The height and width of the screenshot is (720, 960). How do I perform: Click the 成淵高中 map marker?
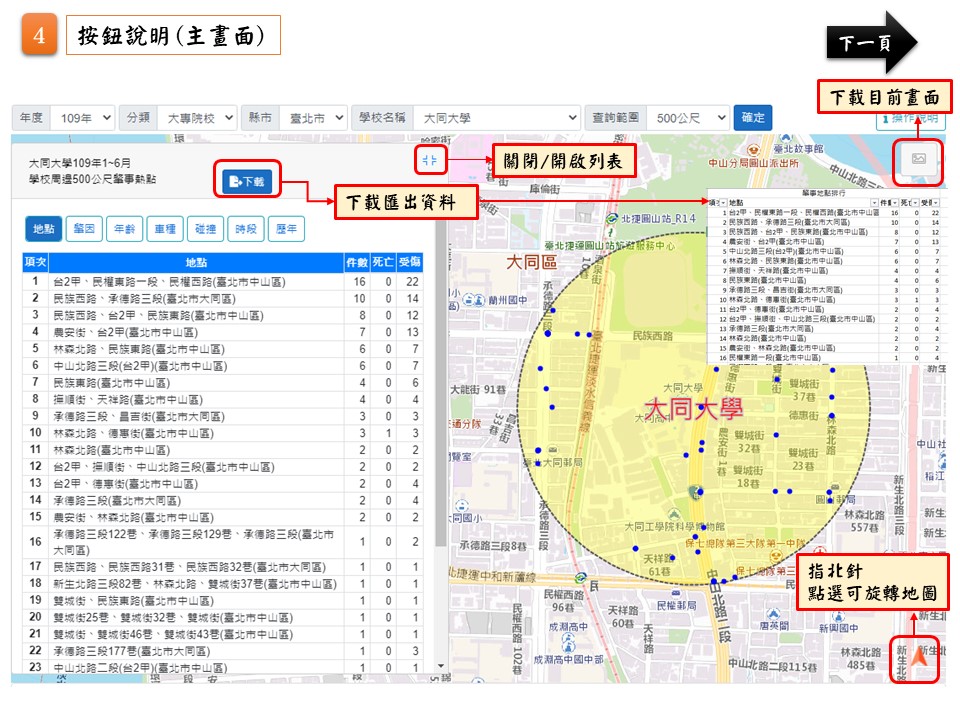[x=568, y=637]
